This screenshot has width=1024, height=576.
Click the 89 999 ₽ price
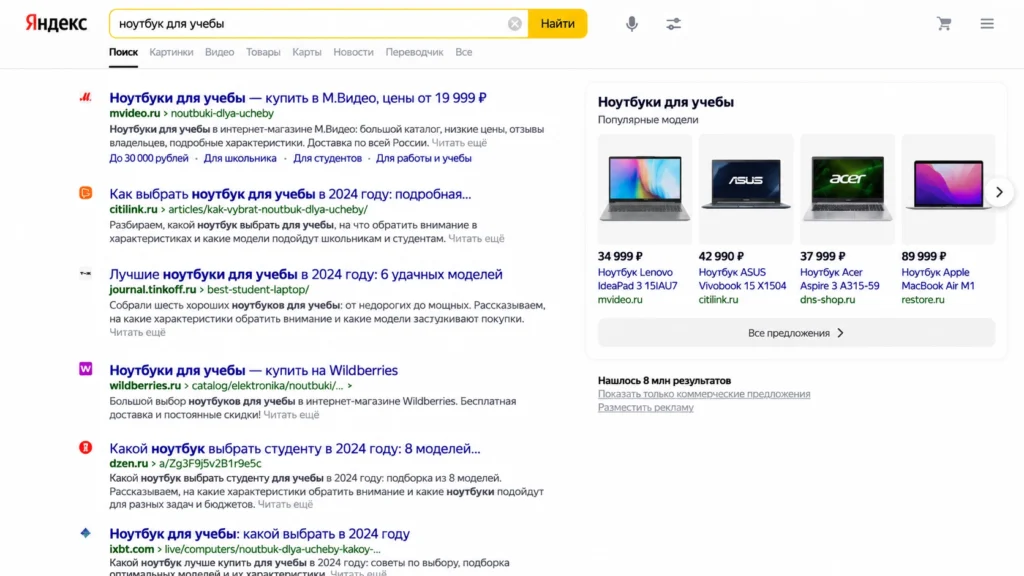coord(924,257)
